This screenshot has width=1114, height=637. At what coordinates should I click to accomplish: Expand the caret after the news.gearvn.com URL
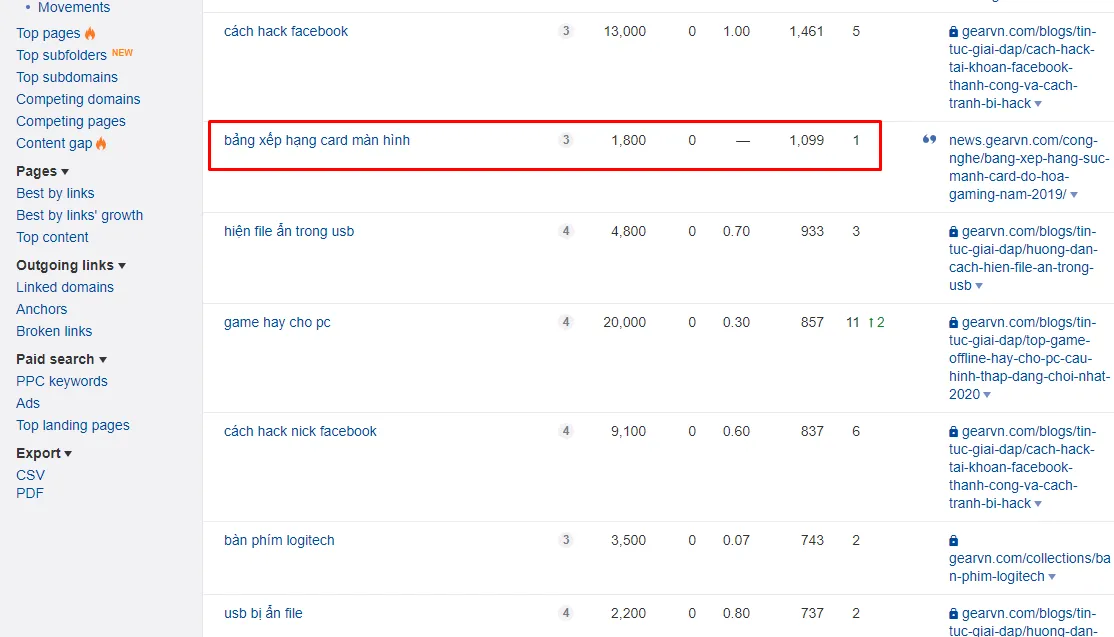pyautogui.click(x=1073, y=195)
